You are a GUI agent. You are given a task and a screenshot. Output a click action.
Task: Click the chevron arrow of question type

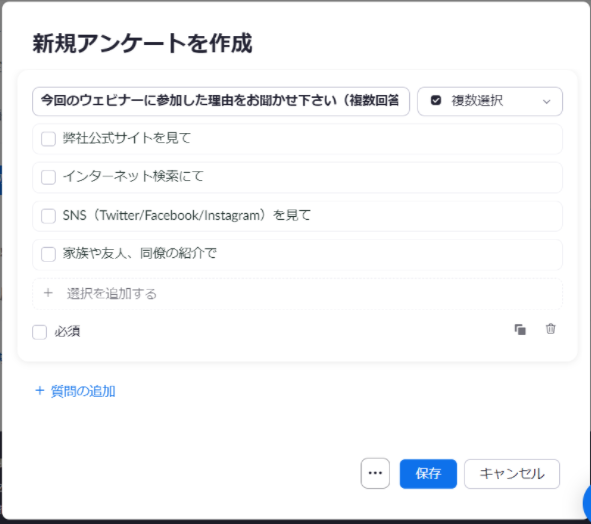(547, 101)
